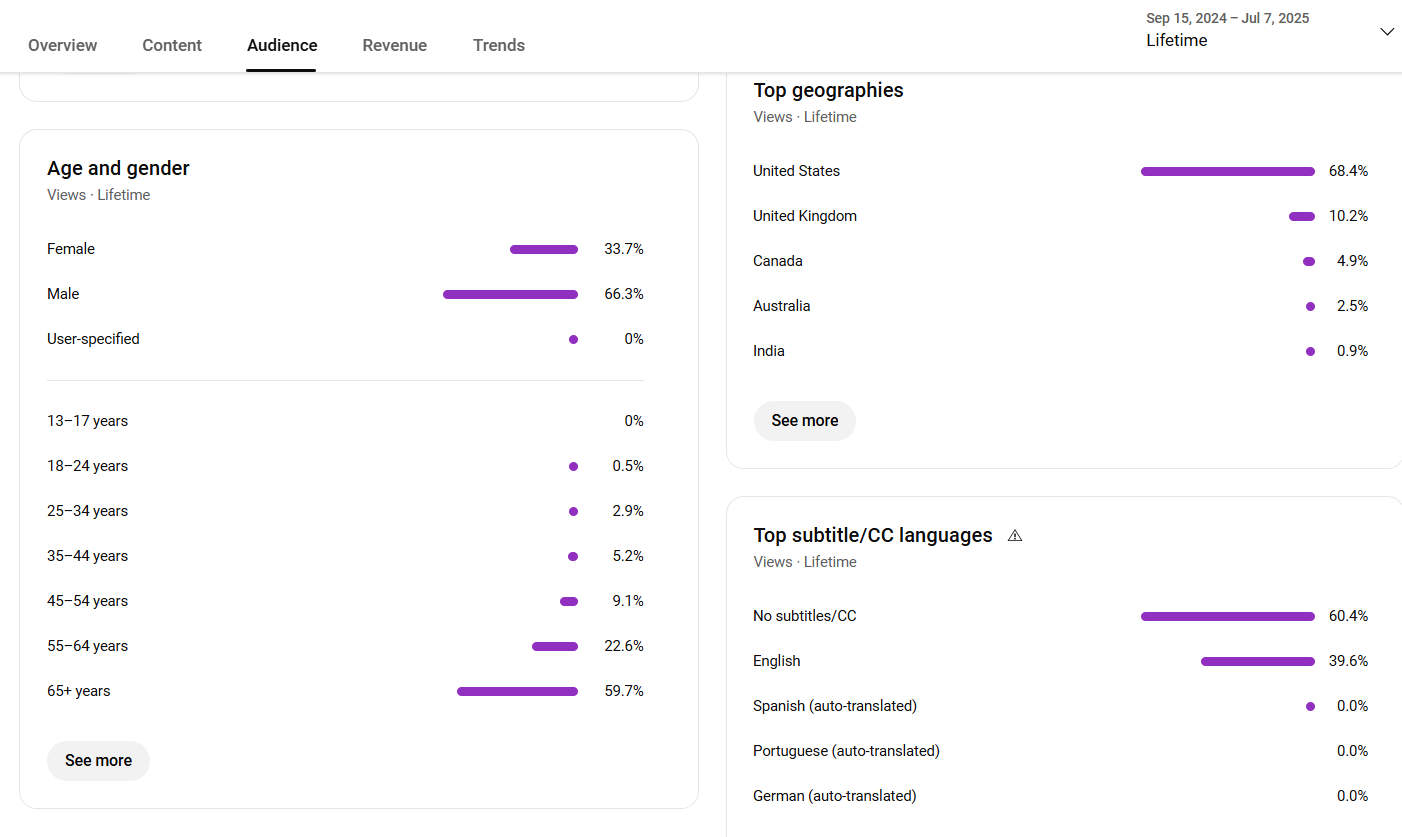Open the Trends tab
1402x837 pixels.
499,45
